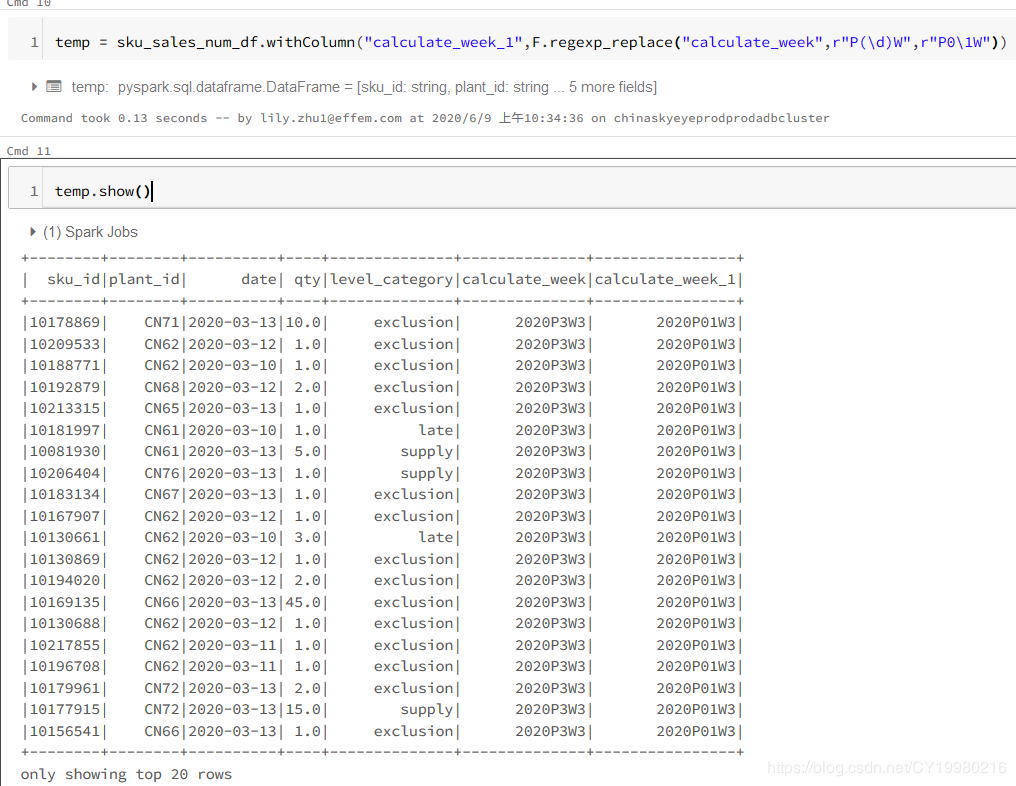The image size is (1016, 786).
Task: Click the line number 1 in Cmd 10
Action: [34, 43]
